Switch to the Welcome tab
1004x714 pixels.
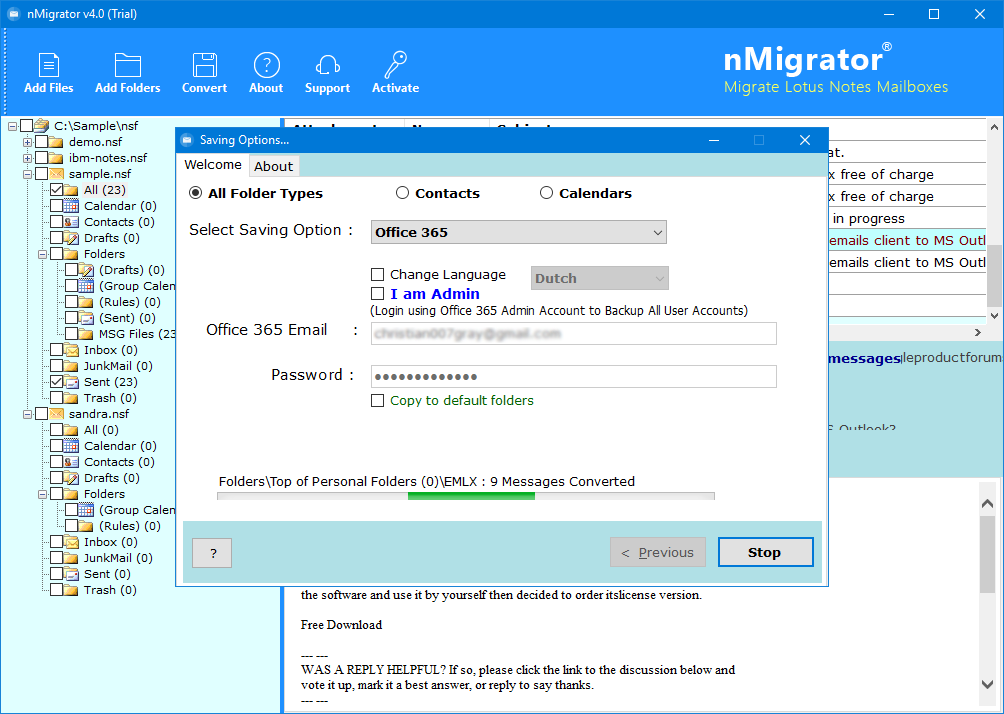(x=213, y=165)
